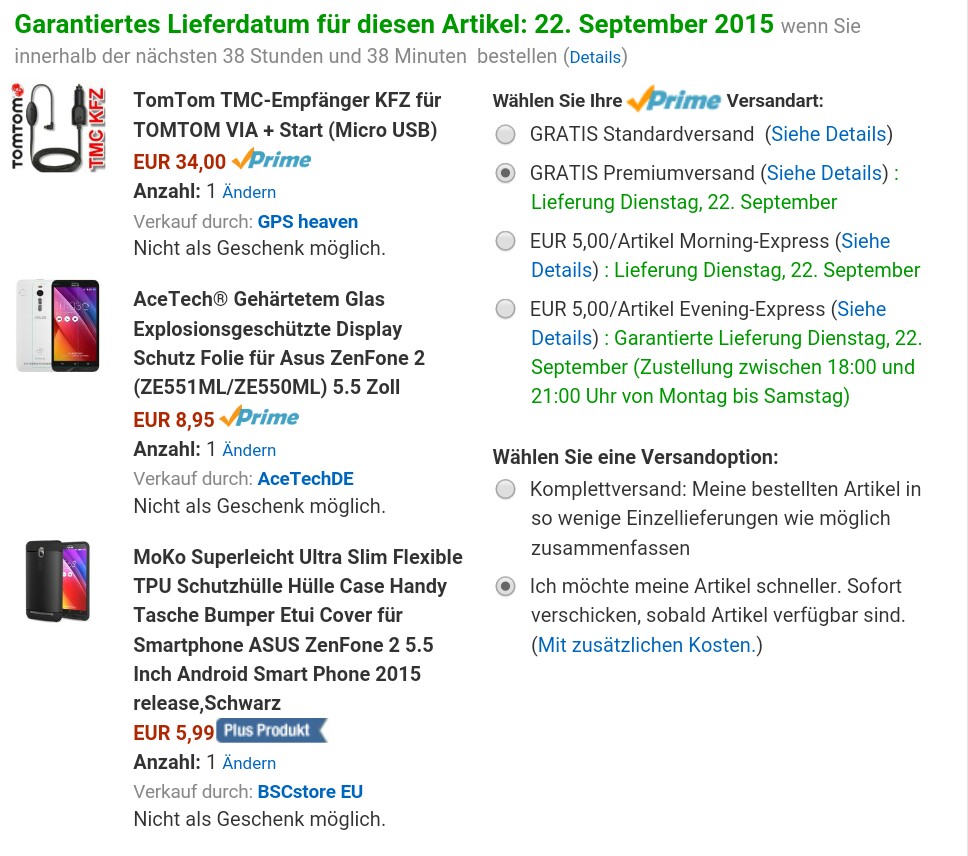This screenshot has height=856, width=968.
Task: Click Ändern for the TomTom item quantity
Action: pyautogui.click(x=249, y=192)
